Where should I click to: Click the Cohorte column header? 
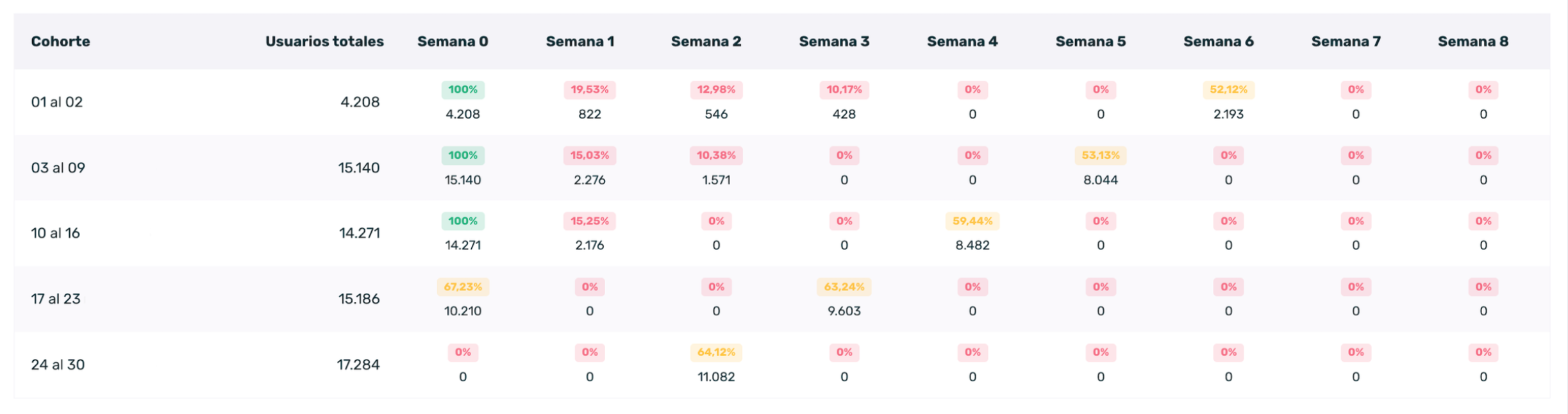(60, 42)
